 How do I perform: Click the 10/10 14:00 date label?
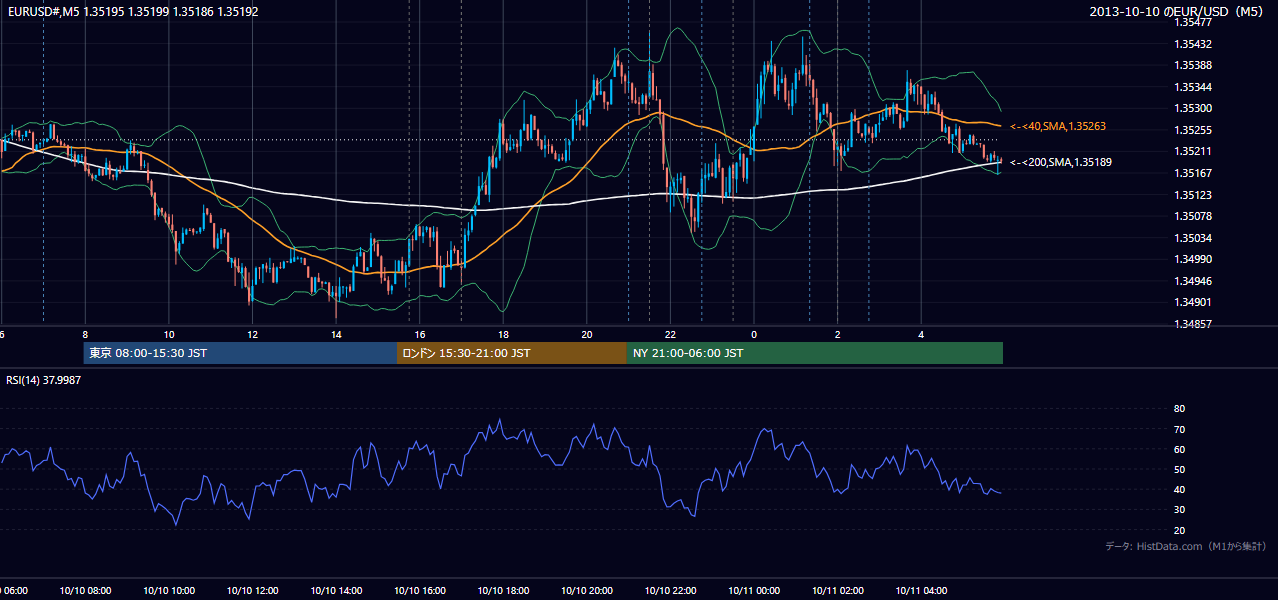click(337, 591)
